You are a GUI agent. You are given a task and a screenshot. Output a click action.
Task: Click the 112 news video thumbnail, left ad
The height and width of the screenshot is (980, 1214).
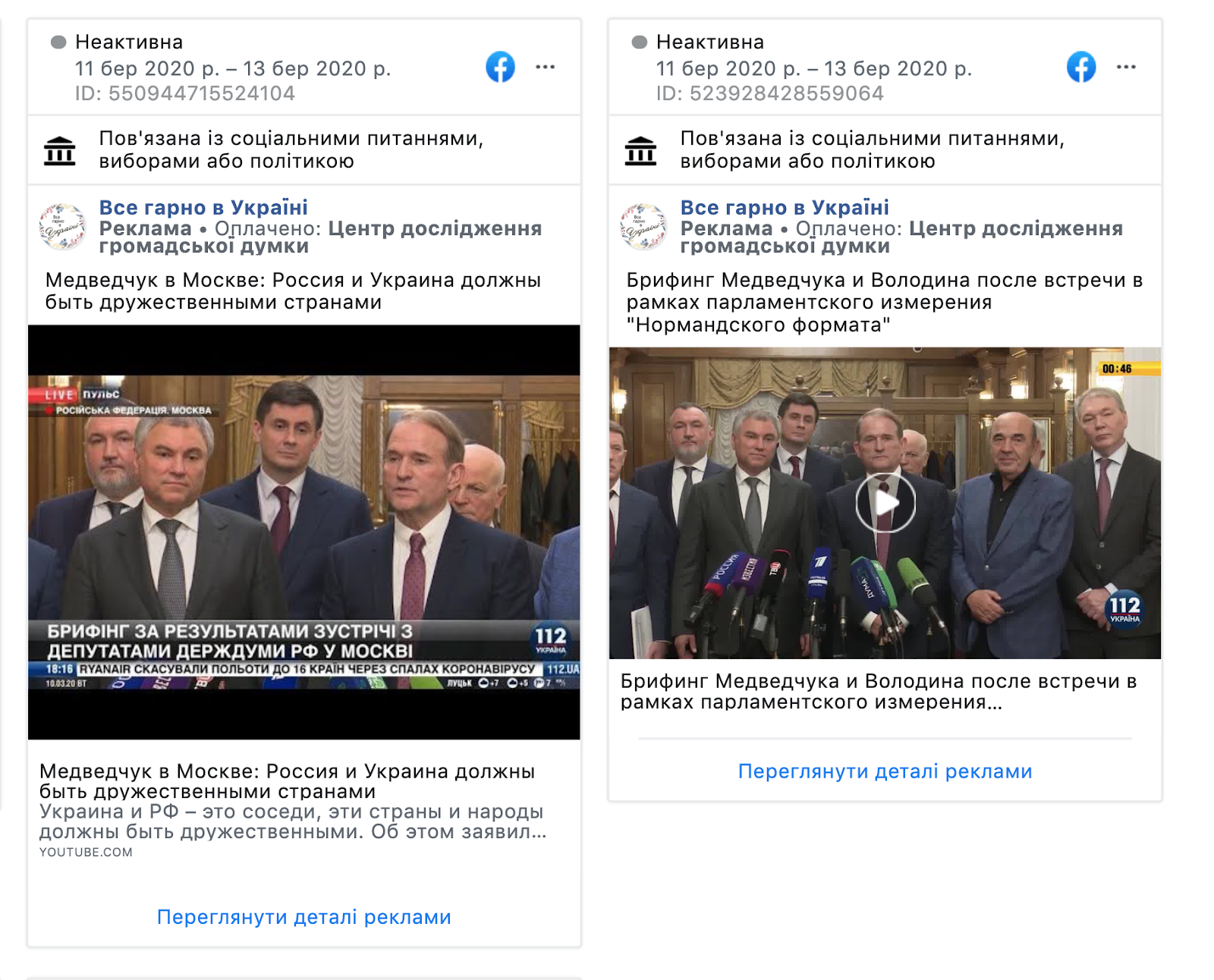click(x=304, y=532)
